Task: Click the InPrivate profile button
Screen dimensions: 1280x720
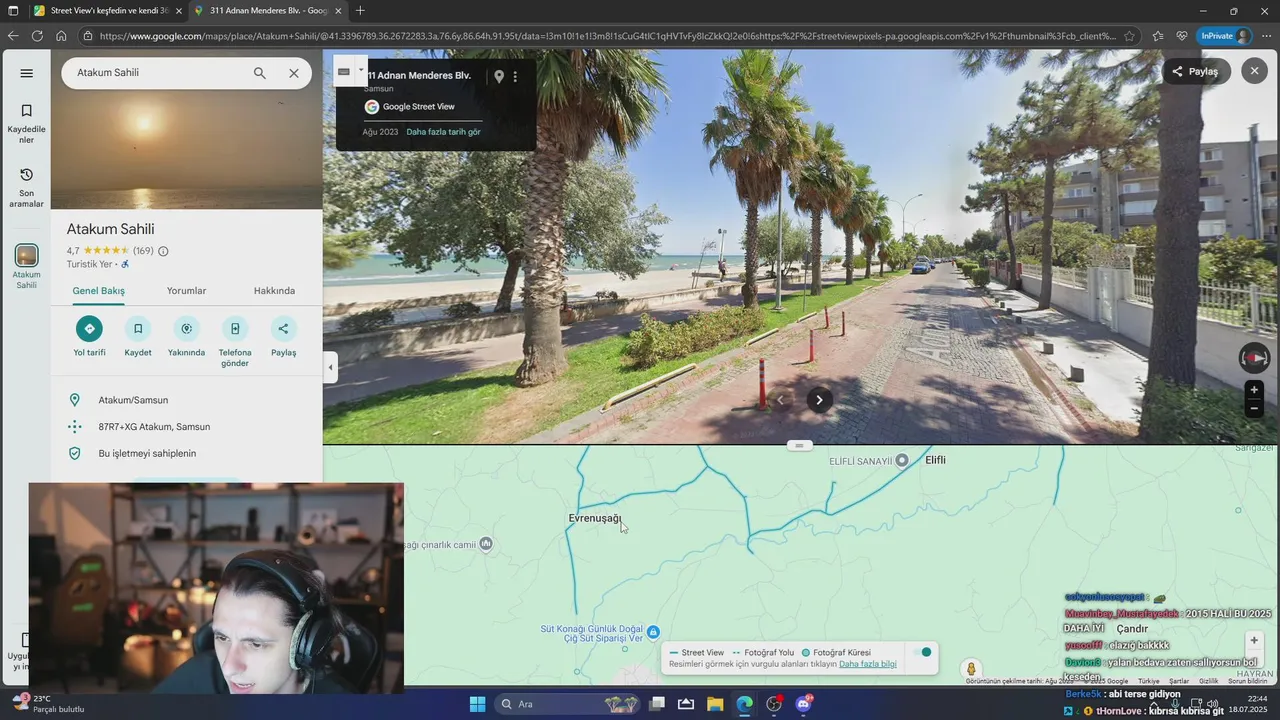Action: click(1225, 36)
